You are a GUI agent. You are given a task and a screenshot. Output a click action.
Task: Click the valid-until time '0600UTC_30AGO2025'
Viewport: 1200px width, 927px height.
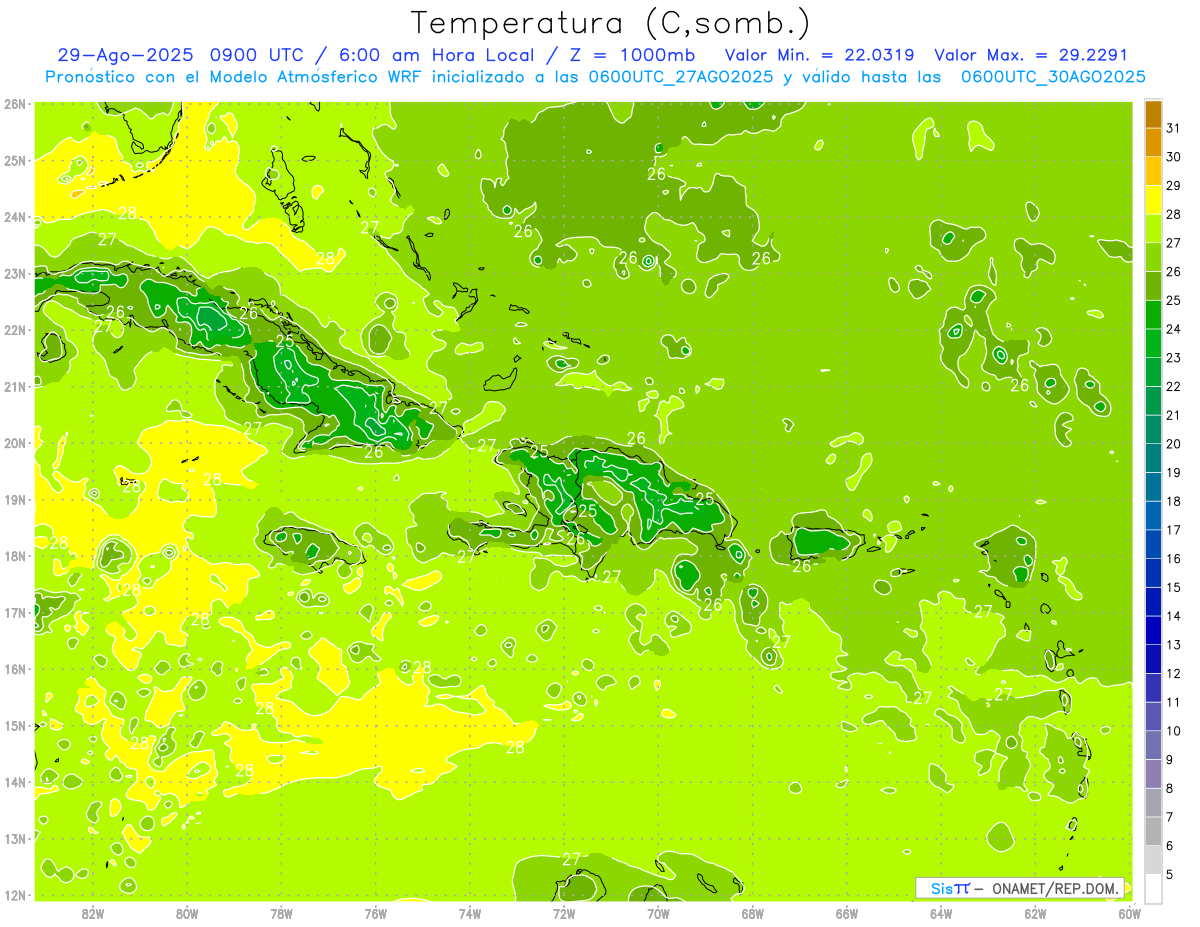click(1053, 77)
